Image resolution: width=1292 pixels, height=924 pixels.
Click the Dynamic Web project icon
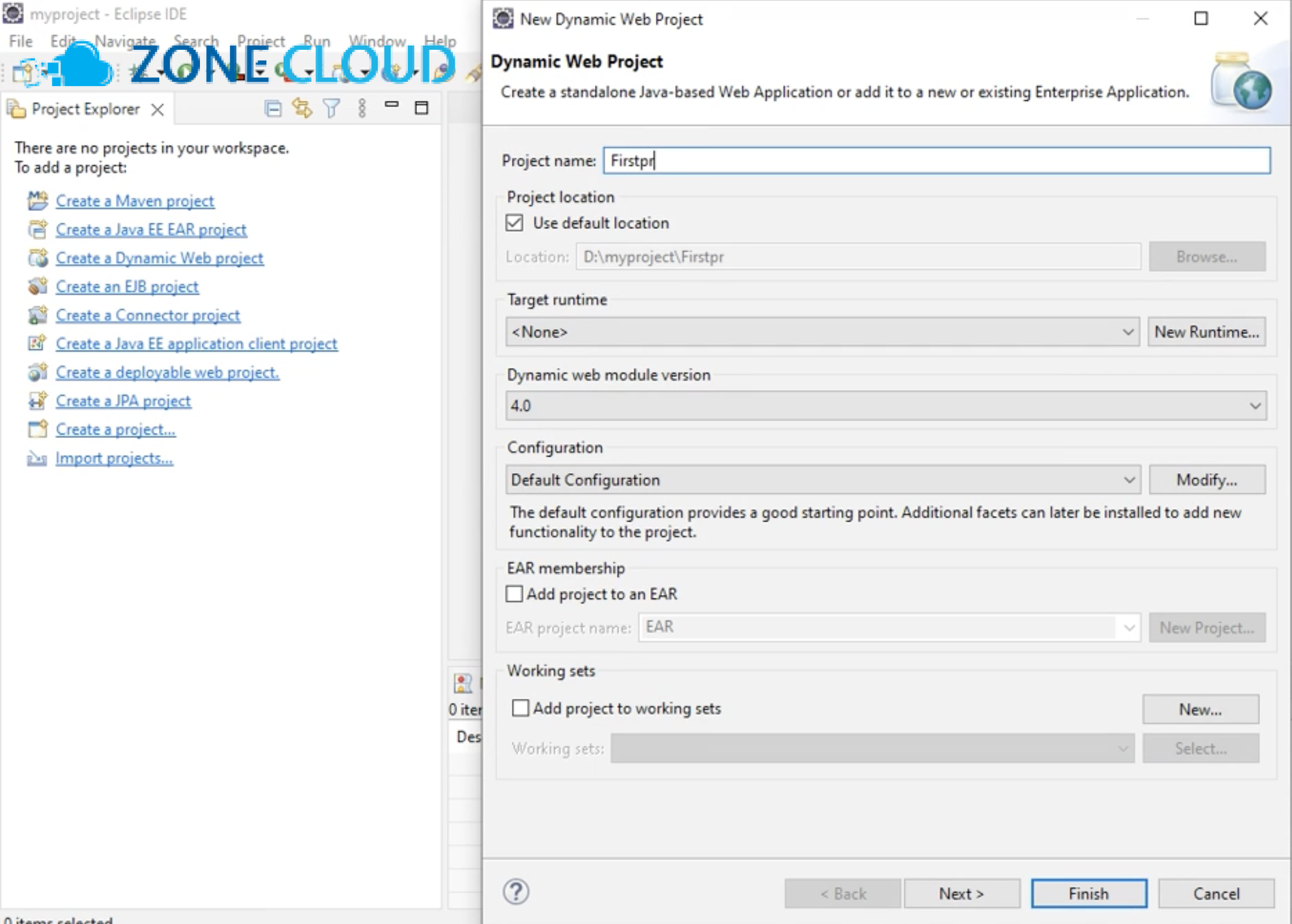tap(38, 258)
